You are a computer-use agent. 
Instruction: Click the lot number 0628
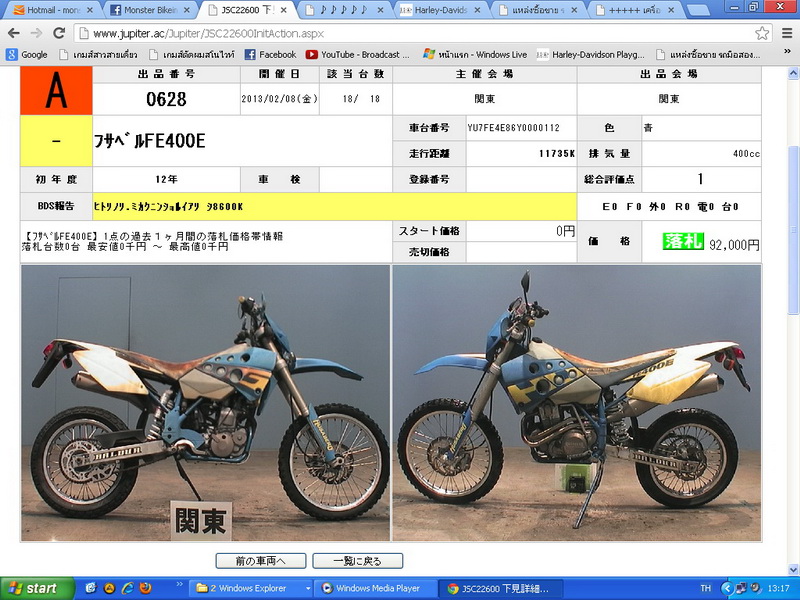click(166, 99)
